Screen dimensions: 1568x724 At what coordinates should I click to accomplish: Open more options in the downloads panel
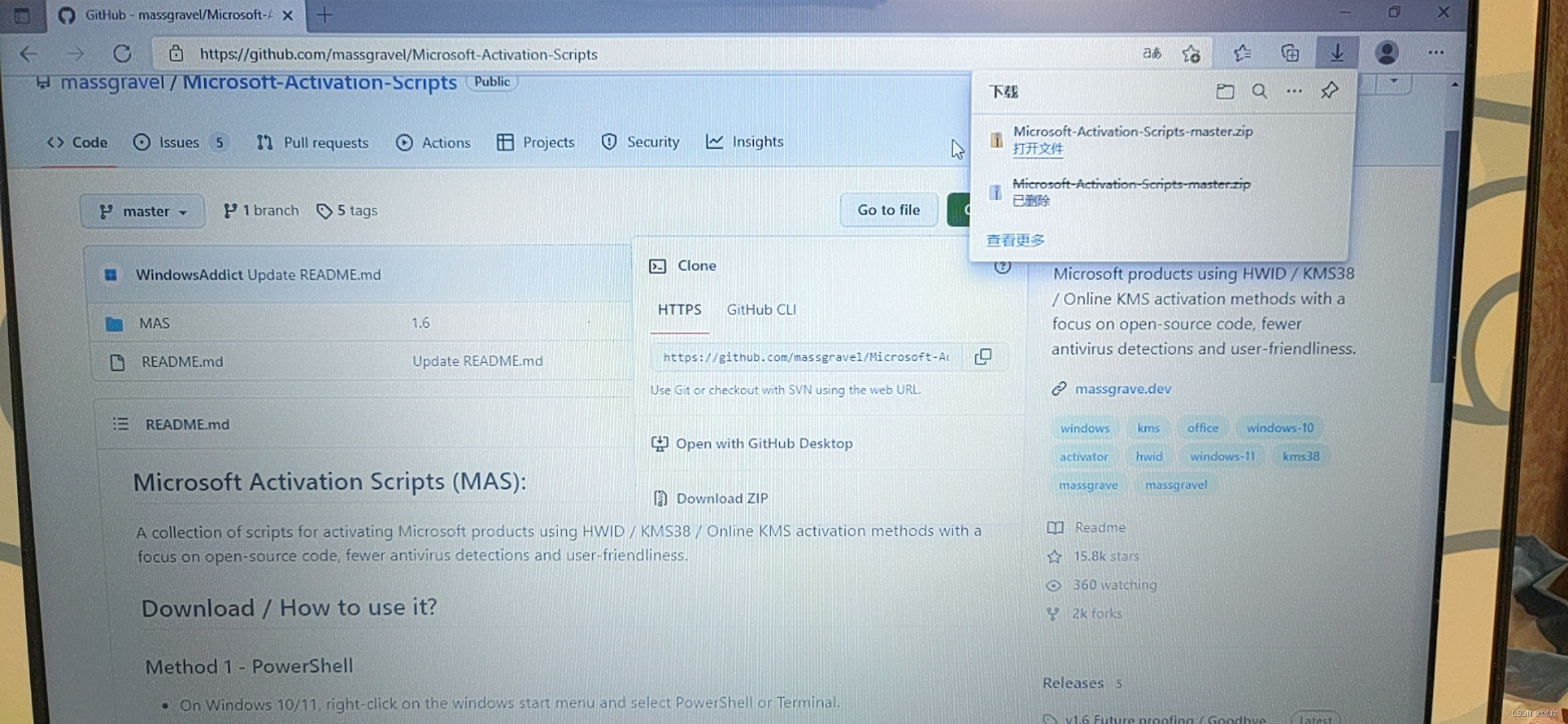click(1294, 91)
